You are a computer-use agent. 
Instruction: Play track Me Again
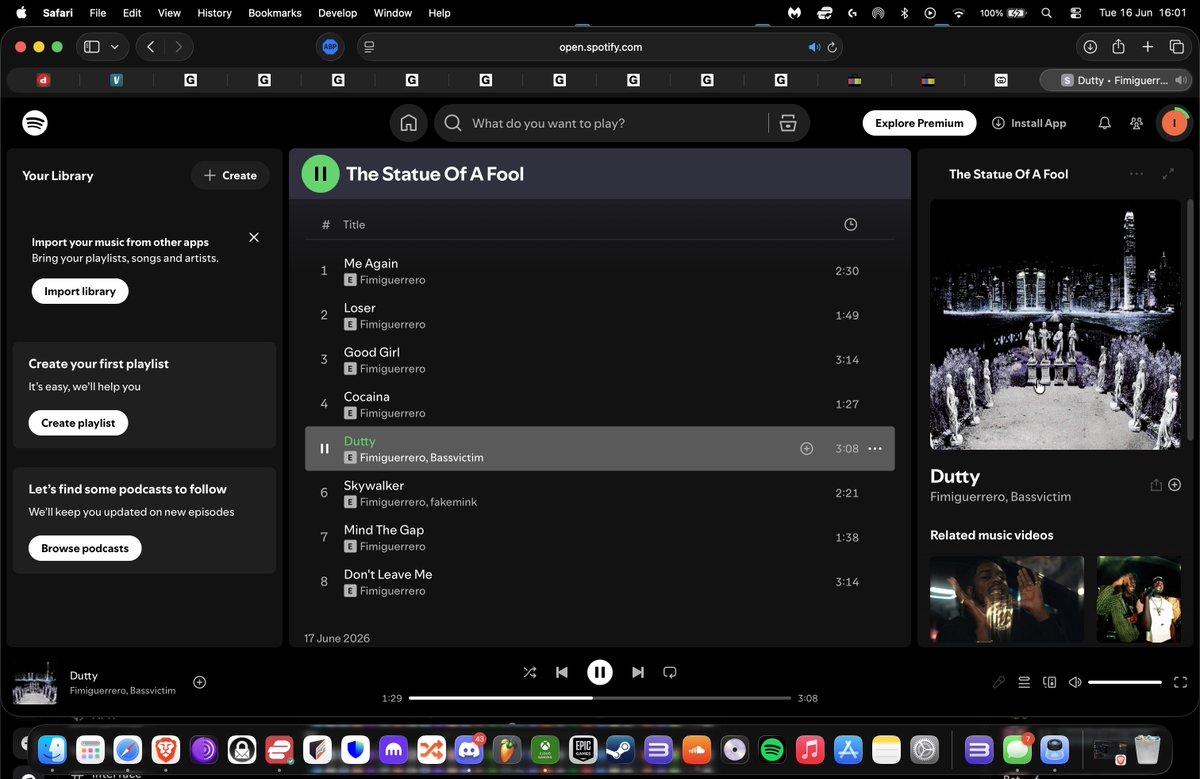pyautogui.click(x=600, y=271)
